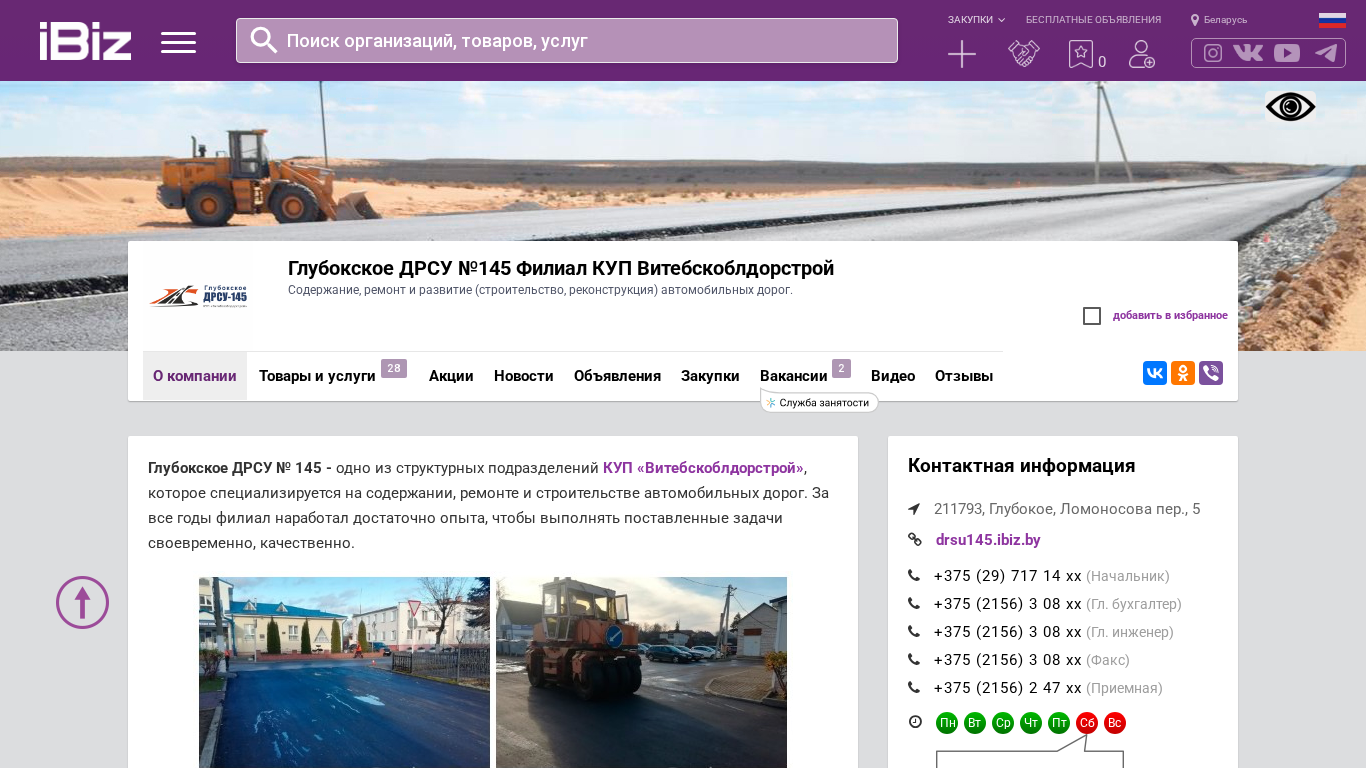Open the hamburger navigation menu
The width and height of the screenshot is (1366, 768).
click(178, 42)
